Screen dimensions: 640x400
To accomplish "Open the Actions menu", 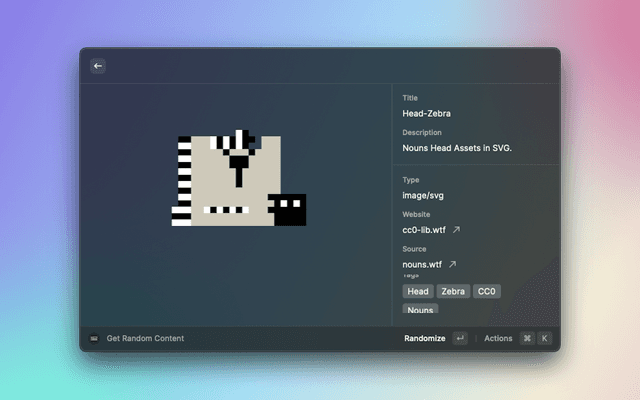I will [x=498, y=339].
